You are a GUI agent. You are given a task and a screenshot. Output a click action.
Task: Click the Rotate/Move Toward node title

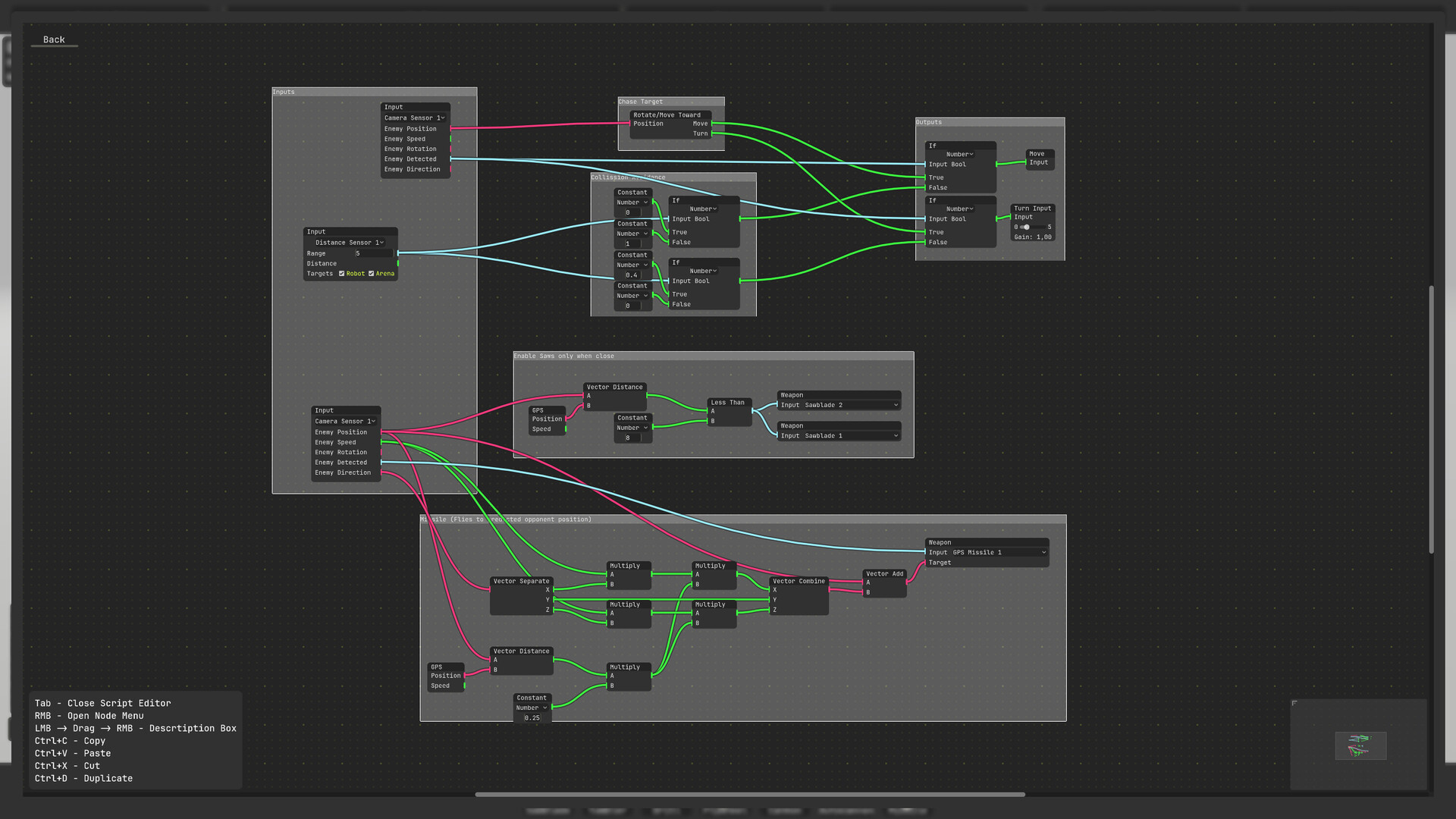tap(669, 115)
